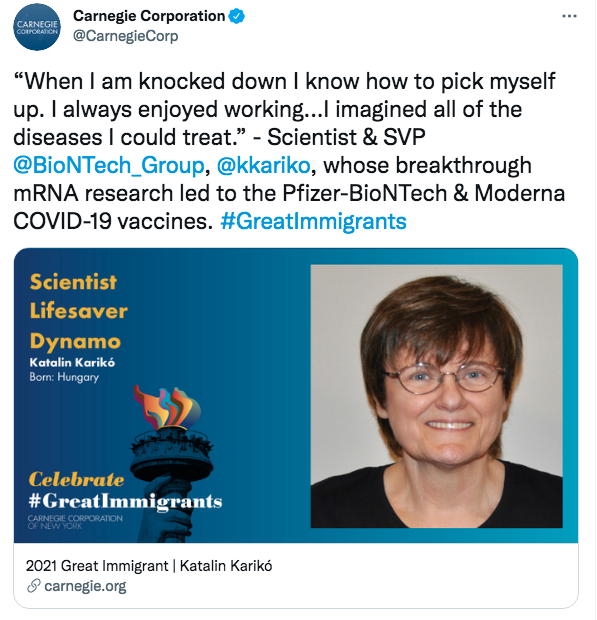Click the Katalin Karikó name on the card
This screenshot has width=597, height=620.
pos(72,363)
